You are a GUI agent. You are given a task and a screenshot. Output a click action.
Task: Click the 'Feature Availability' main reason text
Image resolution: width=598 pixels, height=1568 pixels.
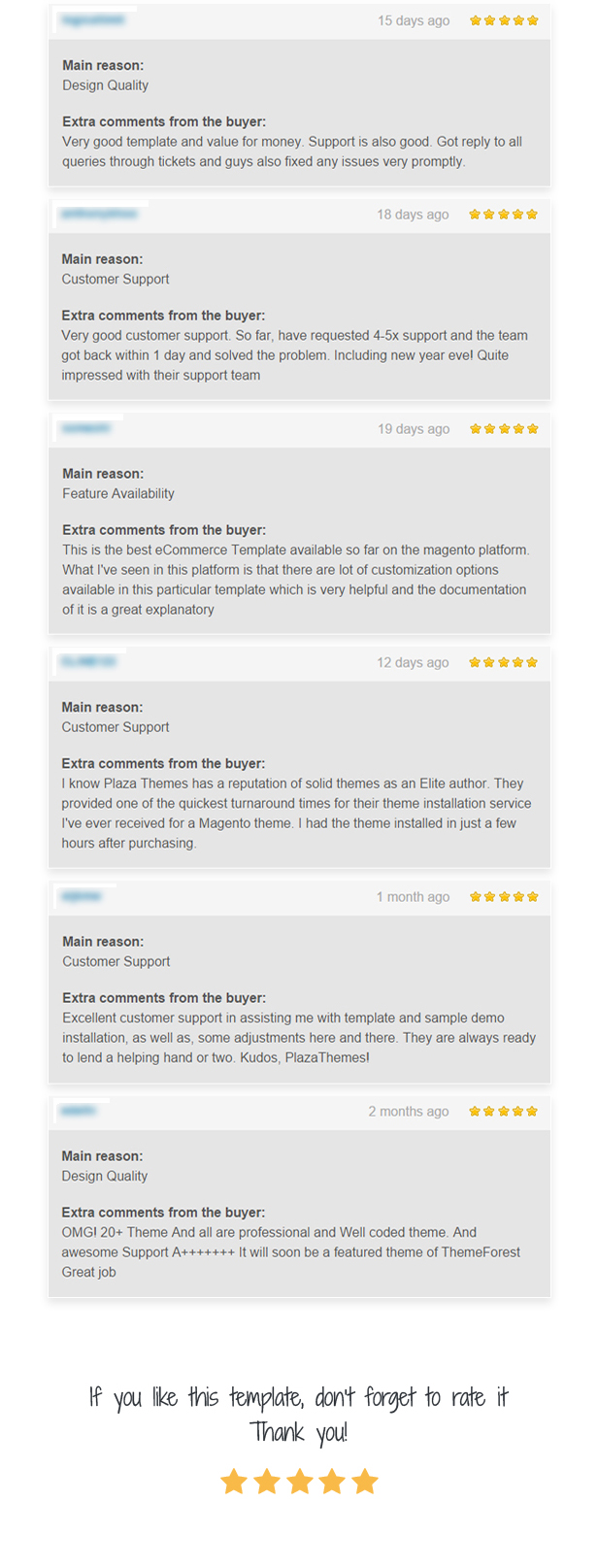click(118, 493)
